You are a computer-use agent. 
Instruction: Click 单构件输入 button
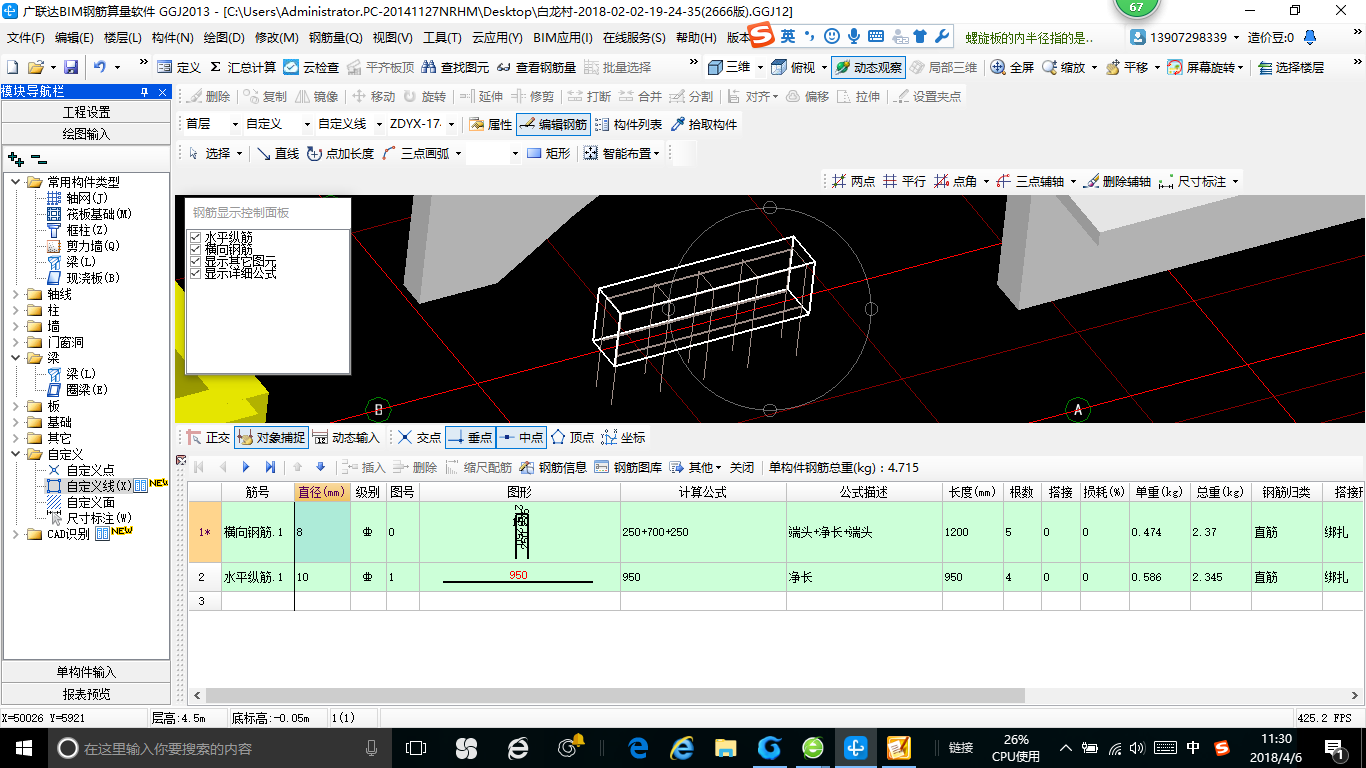86,672
